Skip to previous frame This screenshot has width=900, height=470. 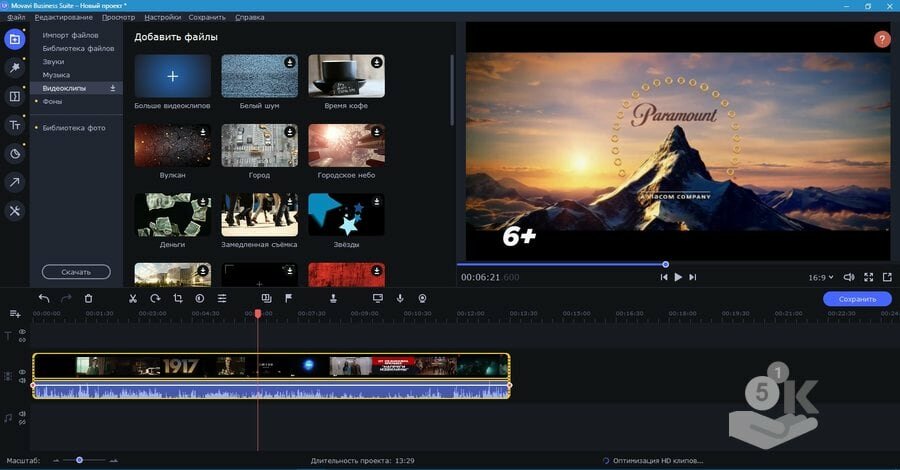[664, 277]
